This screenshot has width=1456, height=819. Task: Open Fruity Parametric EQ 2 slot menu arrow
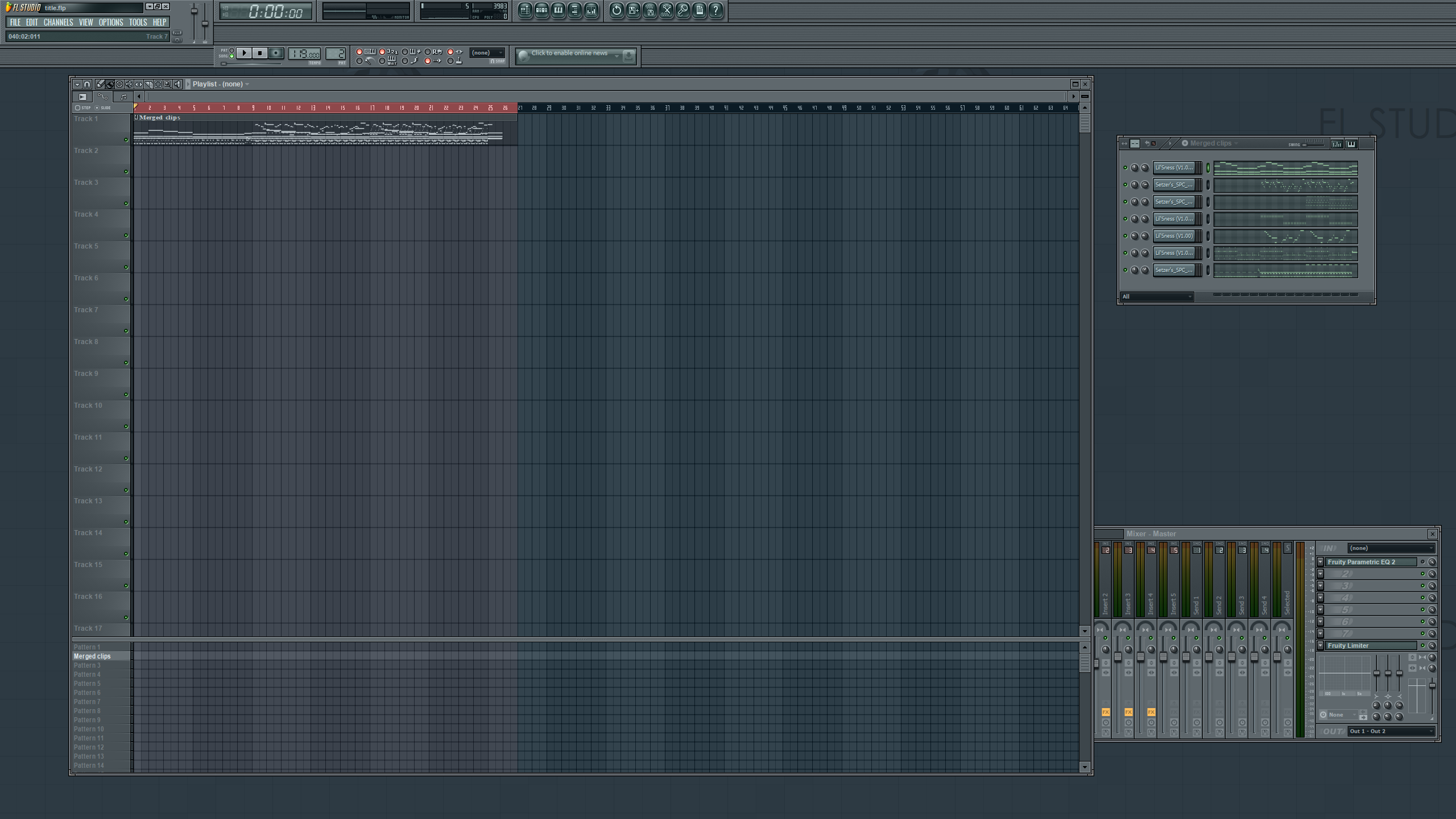point(1321,562)
